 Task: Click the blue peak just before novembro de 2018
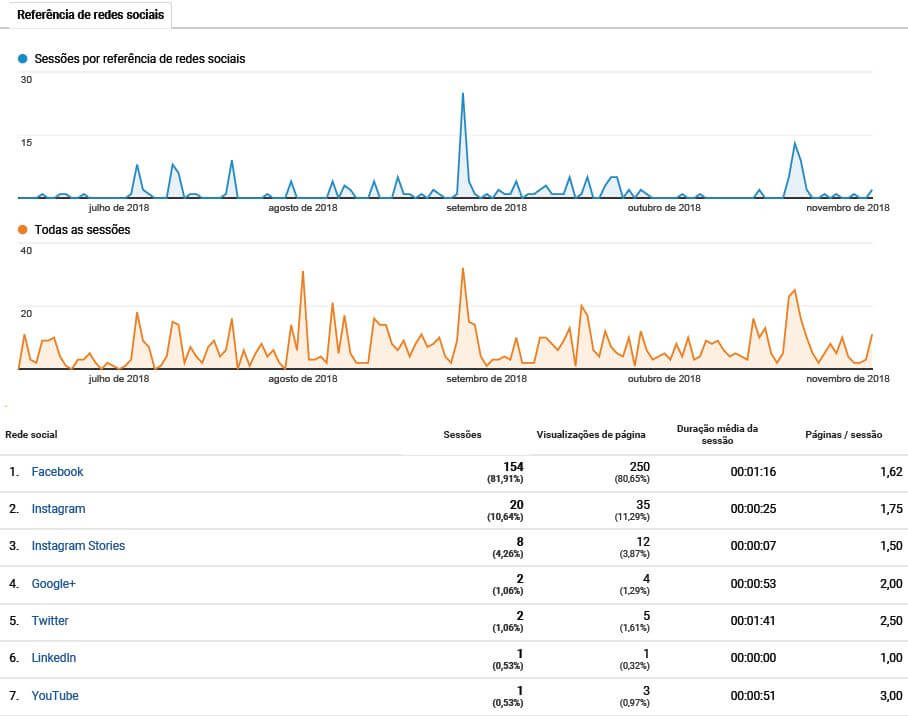coord(794,144)
